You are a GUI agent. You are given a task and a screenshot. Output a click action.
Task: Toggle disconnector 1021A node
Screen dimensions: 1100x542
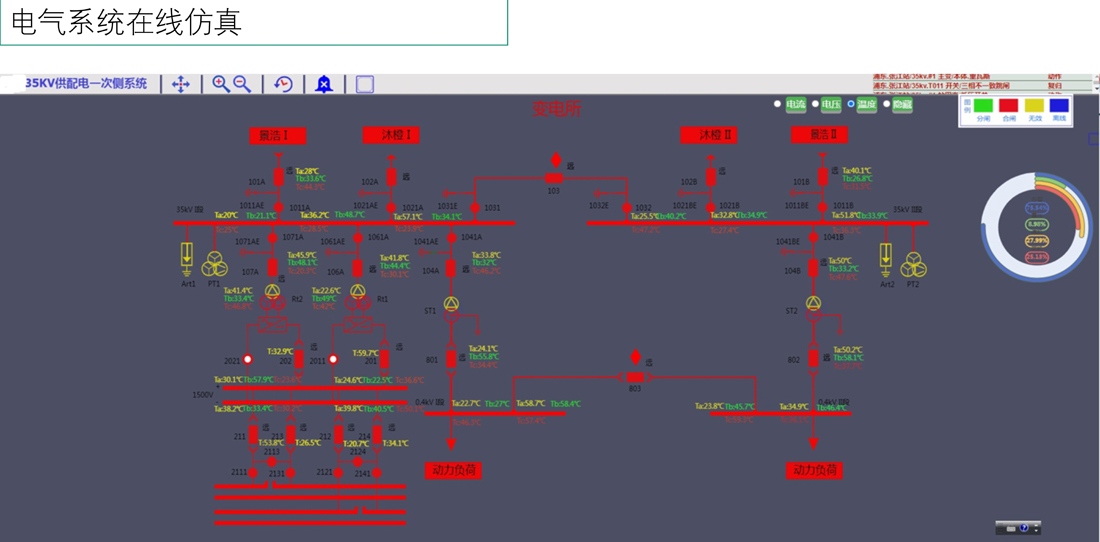(391, 207)
